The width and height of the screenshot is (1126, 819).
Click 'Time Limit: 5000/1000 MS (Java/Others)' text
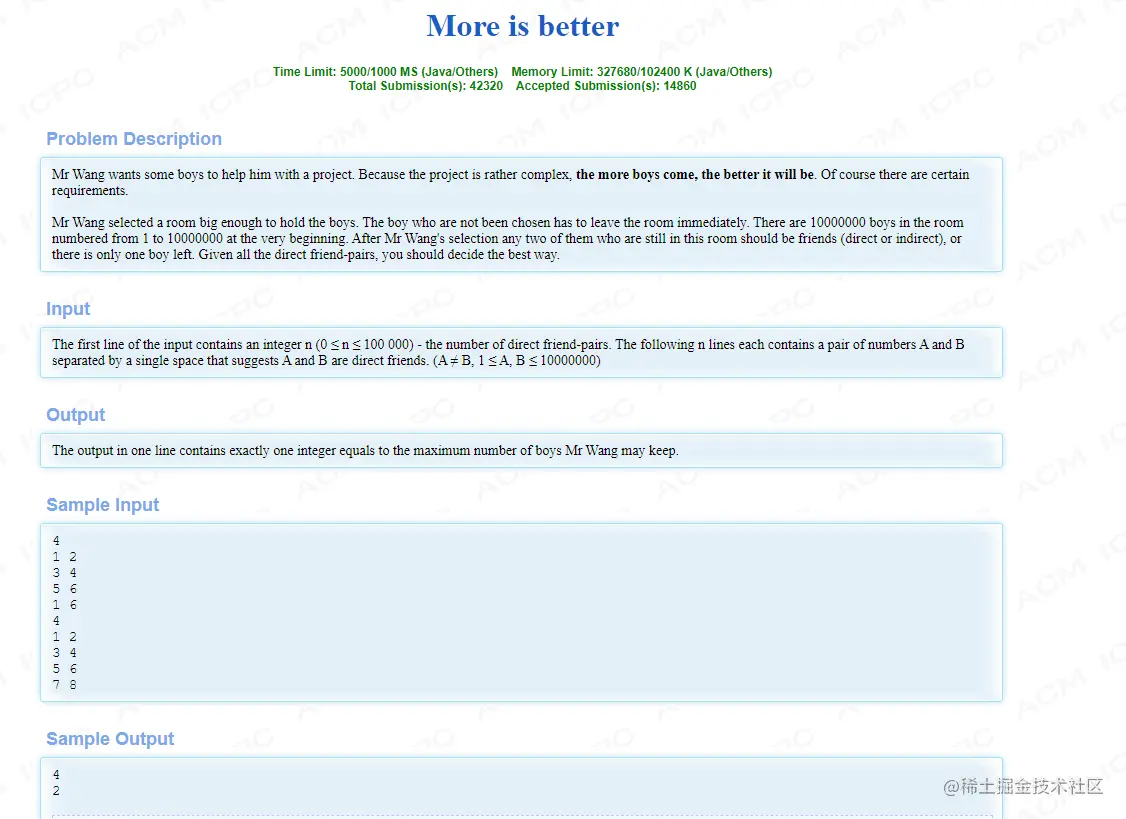[x=385, y=72]
